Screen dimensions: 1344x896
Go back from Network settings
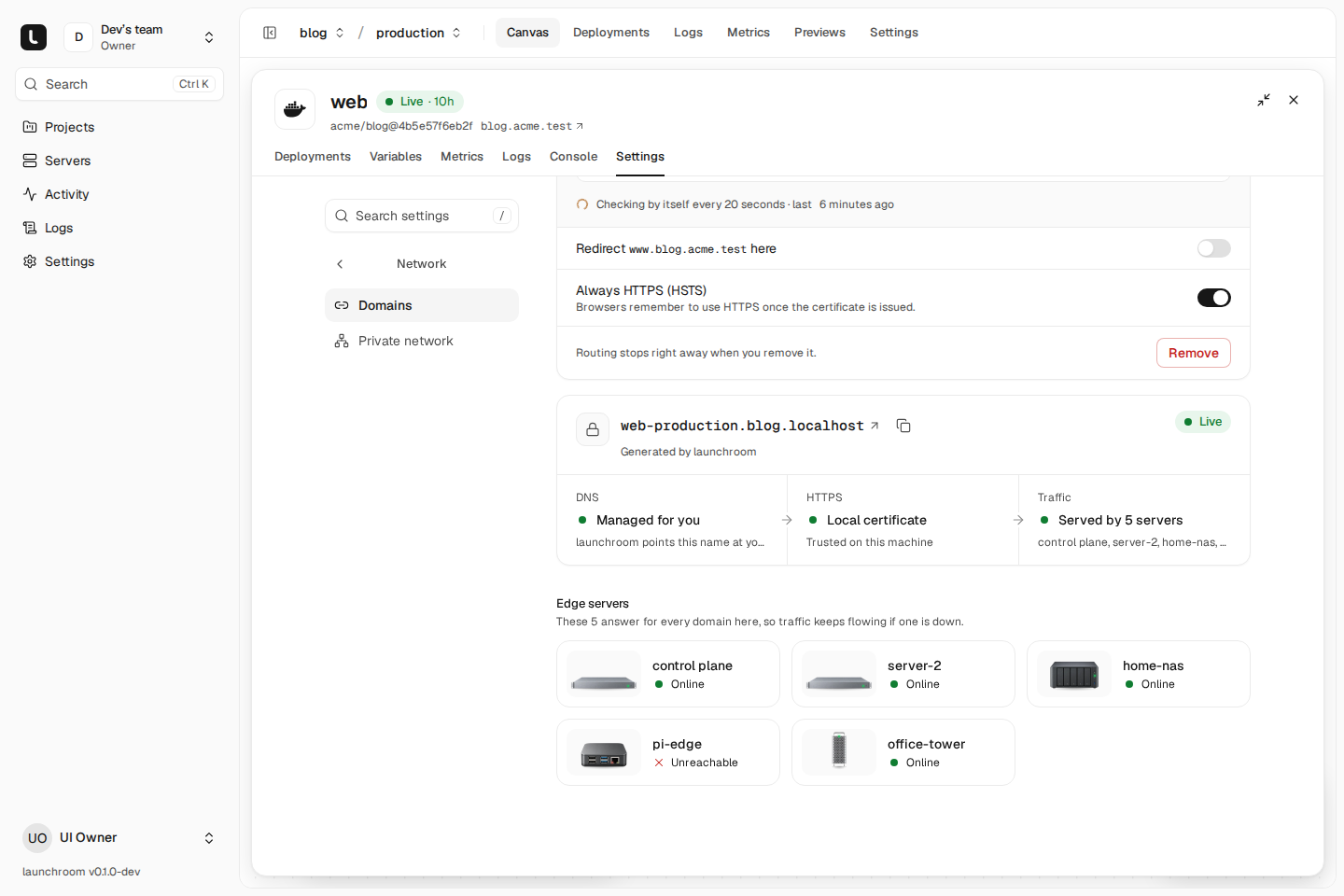pos(340,264)
